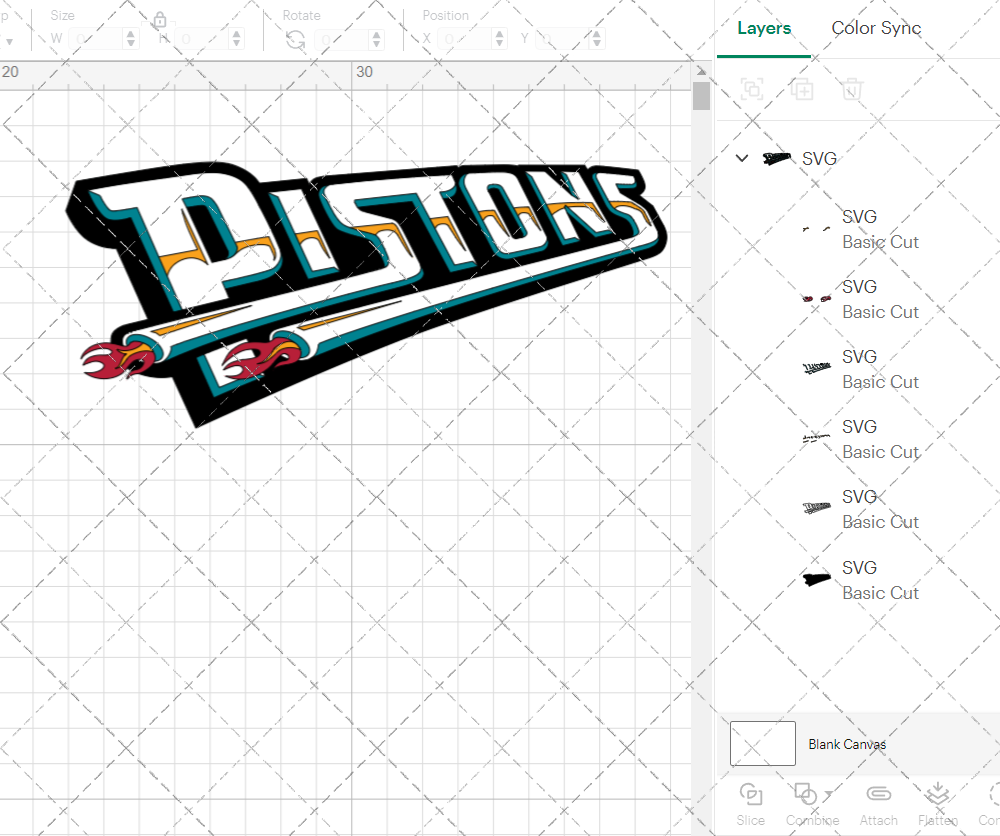Image resolution: width=1000 pixels, height=836 pixels.
Task: Click the rotate angle input field
Action: click(342, 39)
